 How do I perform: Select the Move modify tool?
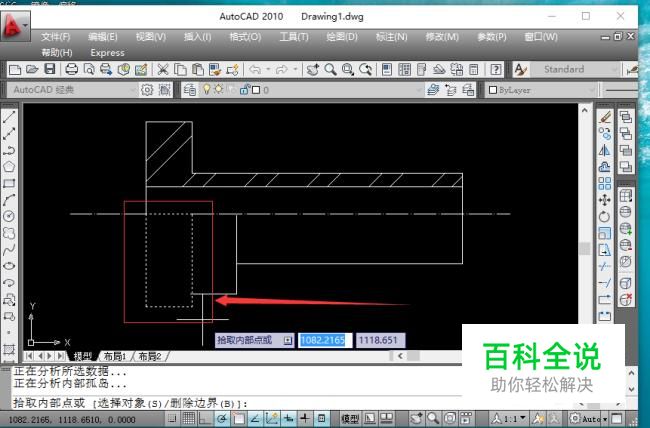605,200
